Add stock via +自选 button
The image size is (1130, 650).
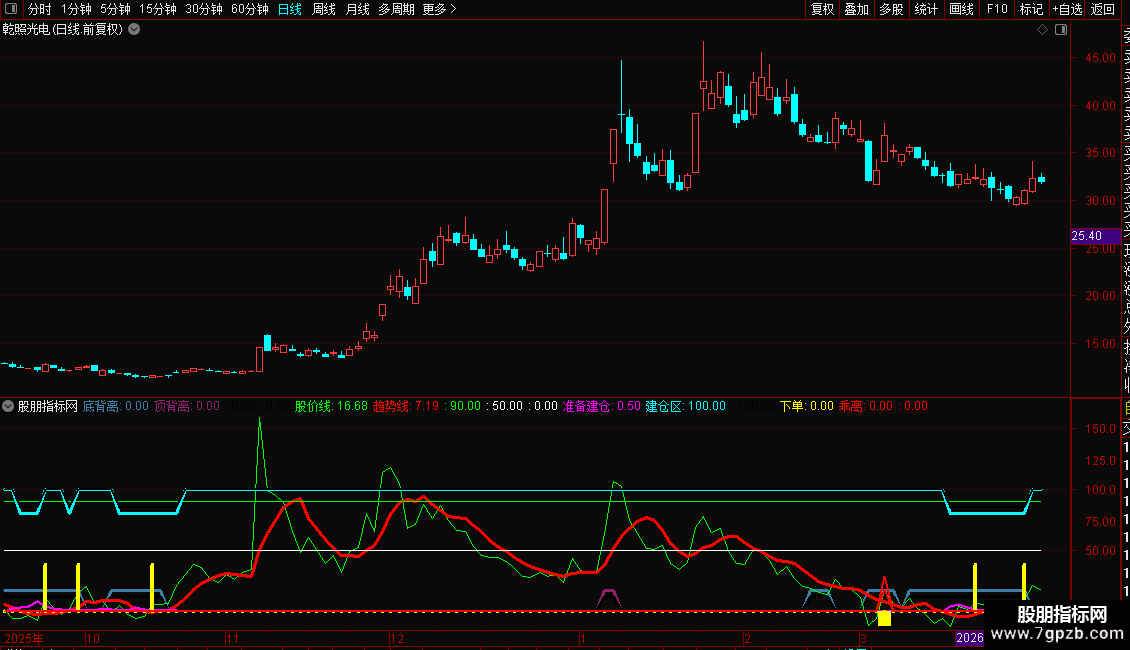coord(1067,9)
